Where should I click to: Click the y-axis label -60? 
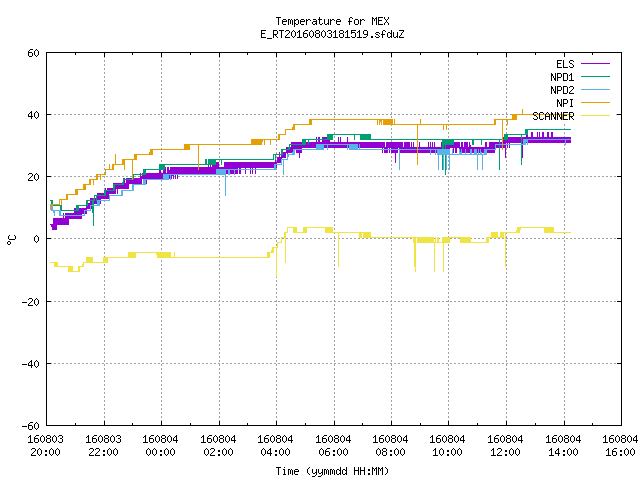coord(31,426)
